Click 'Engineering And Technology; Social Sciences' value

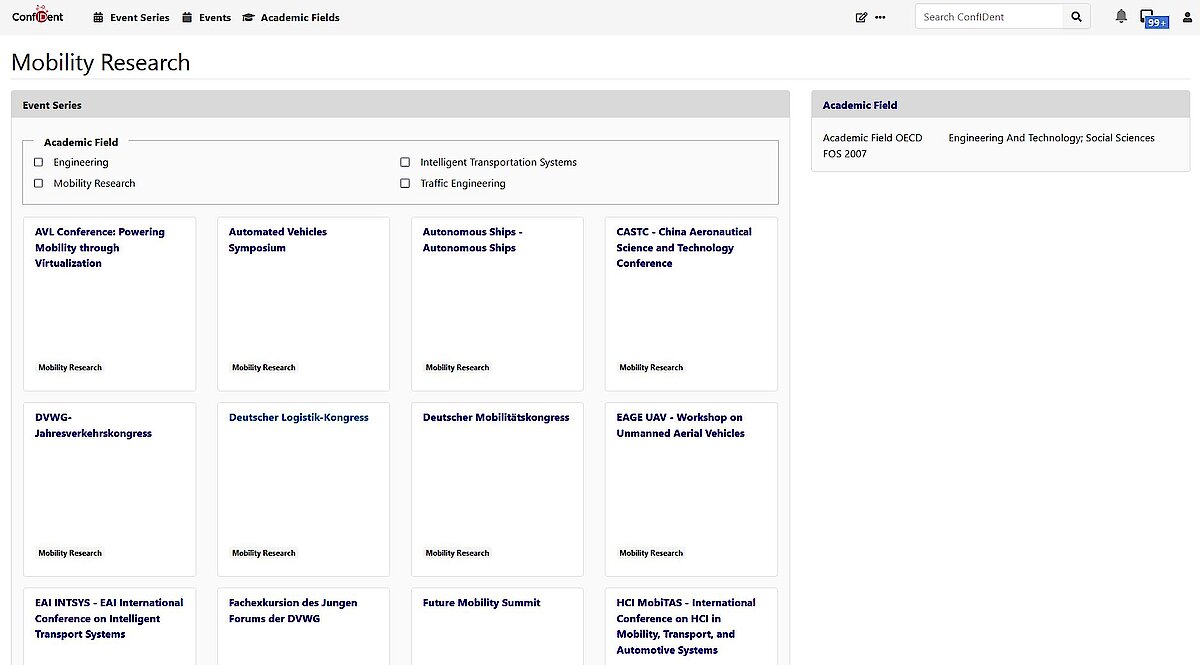(1052, 138)
